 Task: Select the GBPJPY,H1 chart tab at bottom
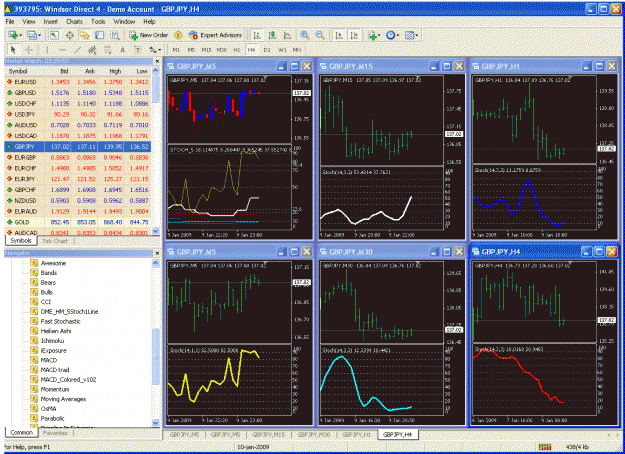(356, 434)
